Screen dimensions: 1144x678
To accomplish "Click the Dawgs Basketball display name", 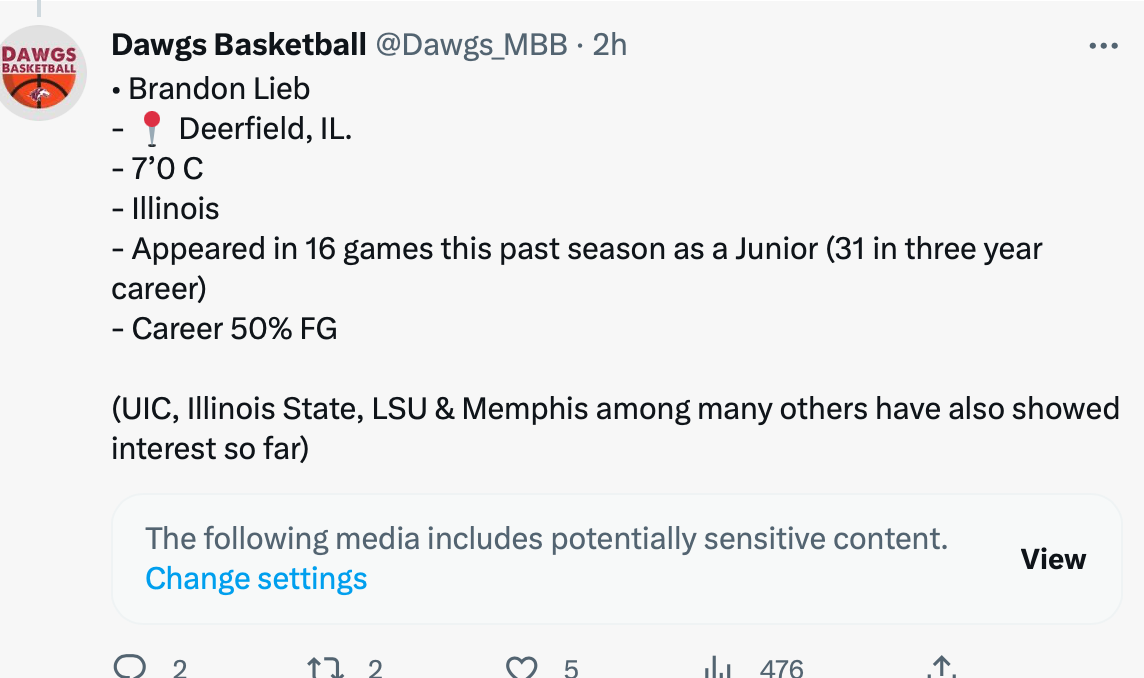I will (x=239, y=45).
